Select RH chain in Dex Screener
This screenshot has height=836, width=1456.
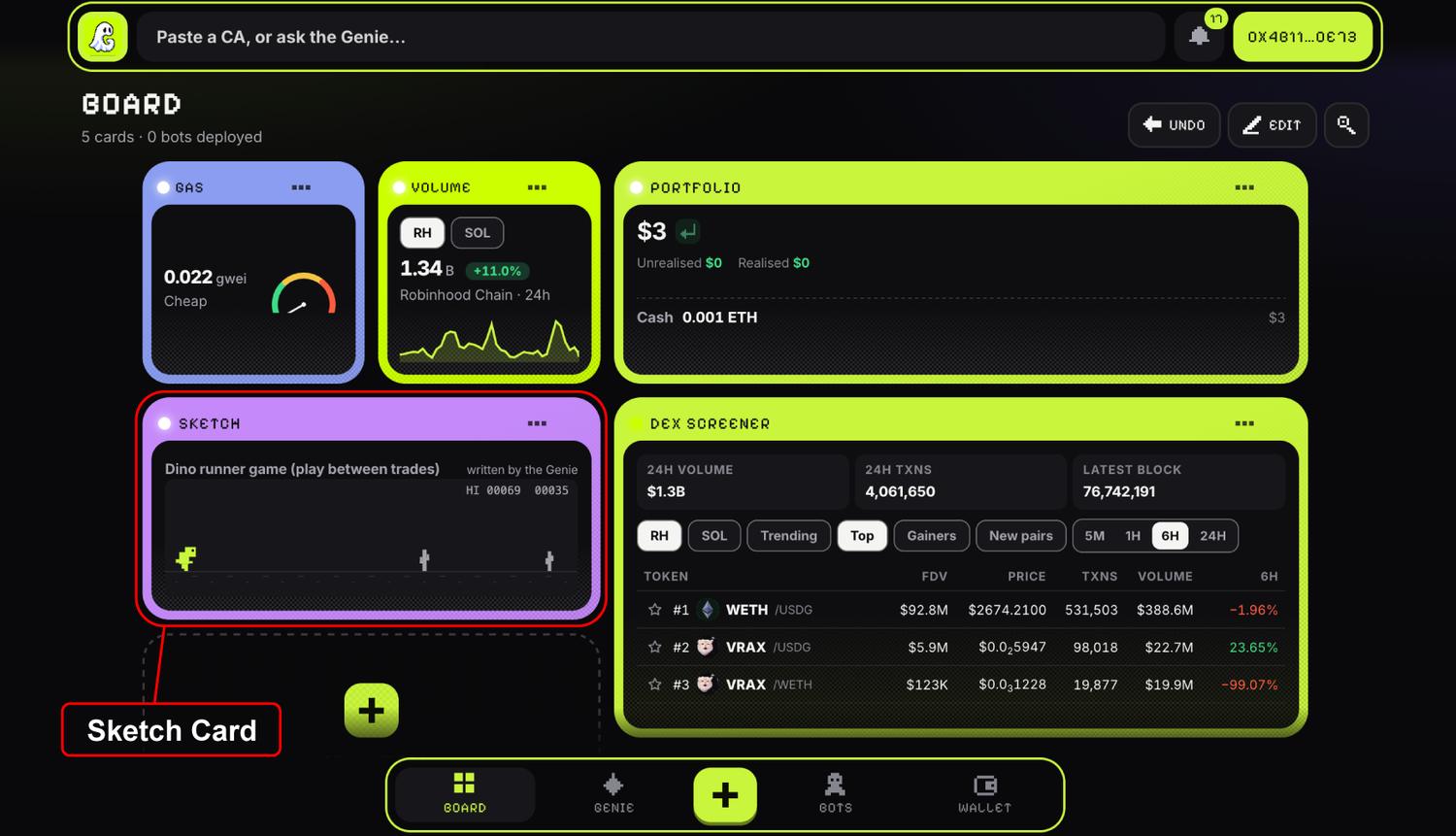click(659, 536)
